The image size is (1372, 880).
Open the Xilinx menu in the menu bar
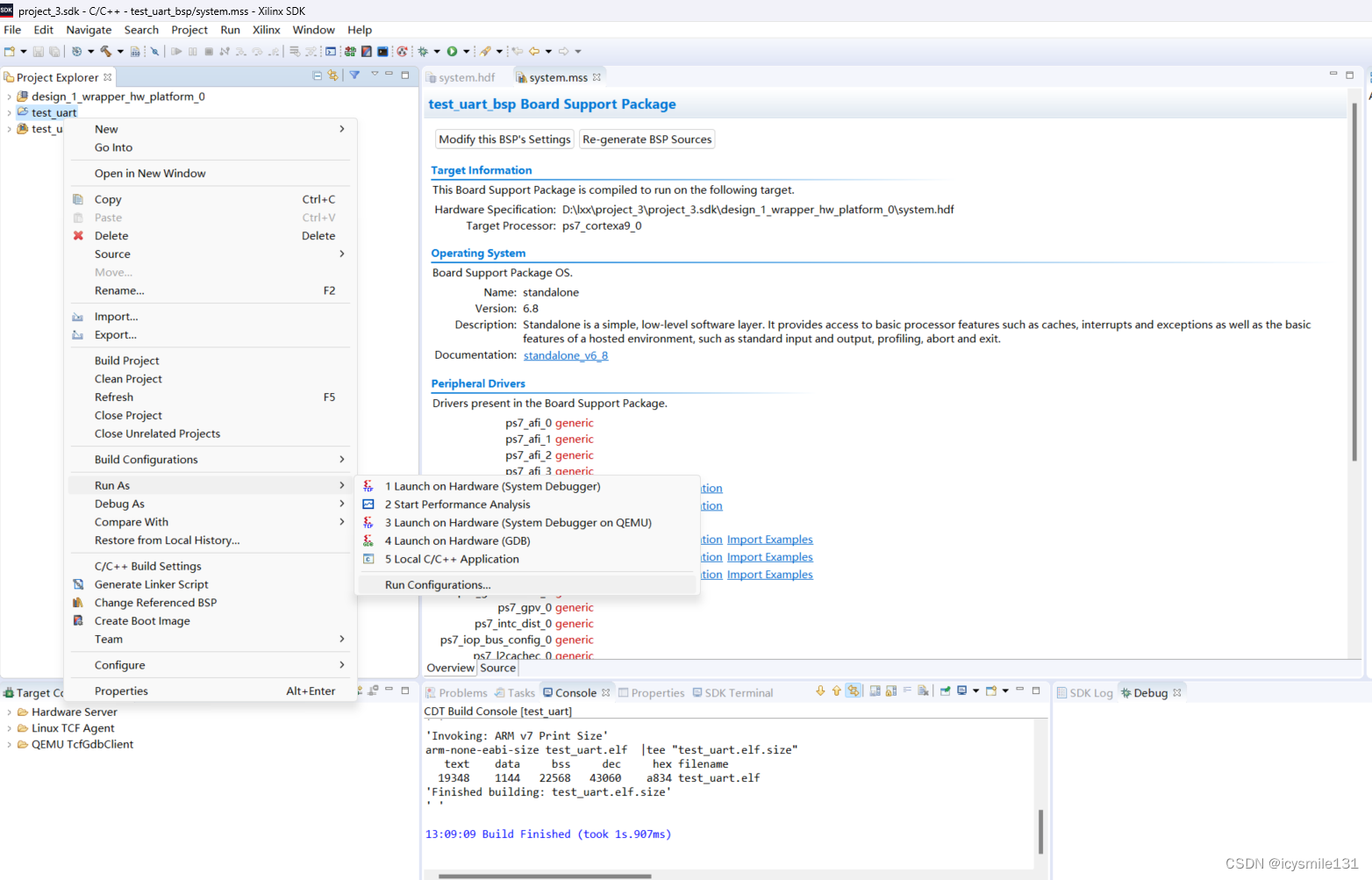266,30
